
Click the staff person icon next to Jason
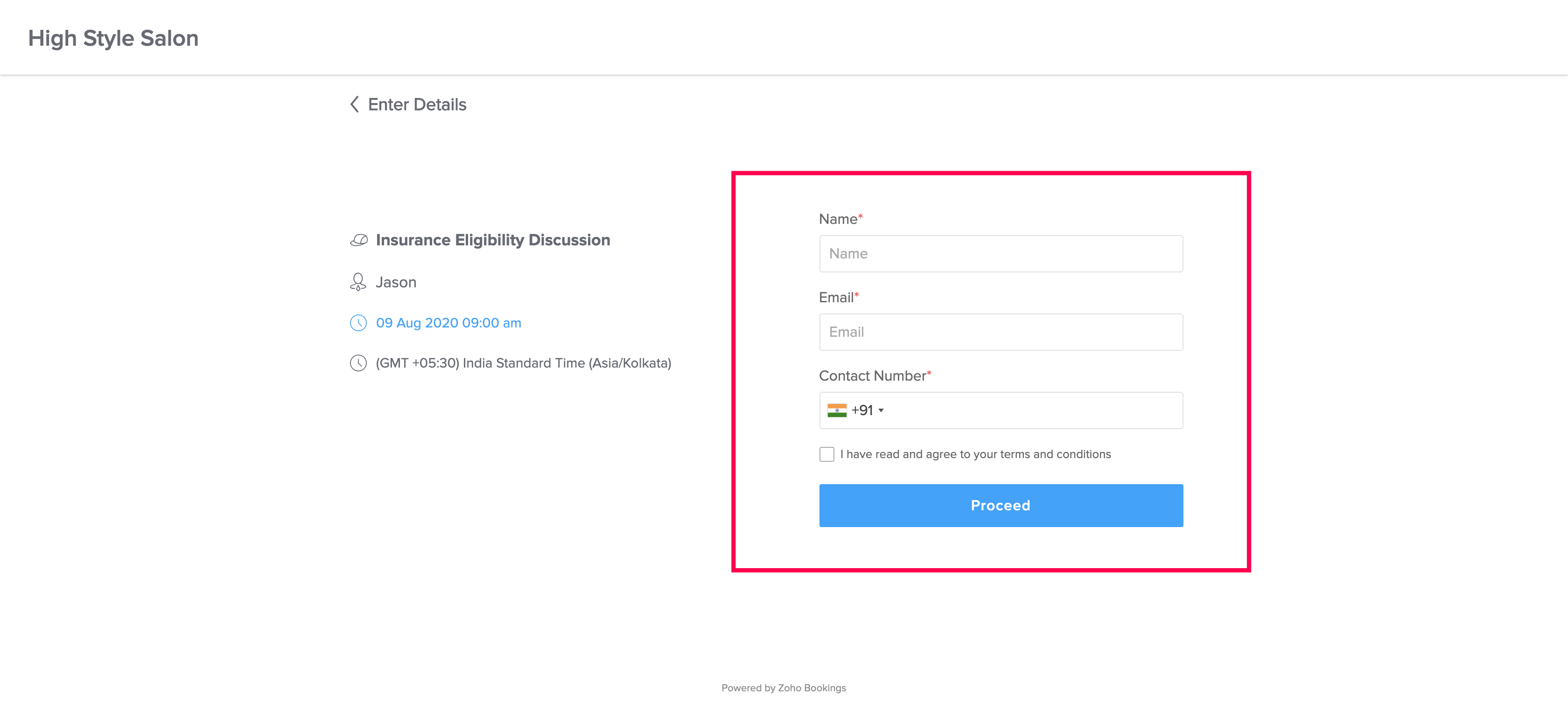(358, 282)
